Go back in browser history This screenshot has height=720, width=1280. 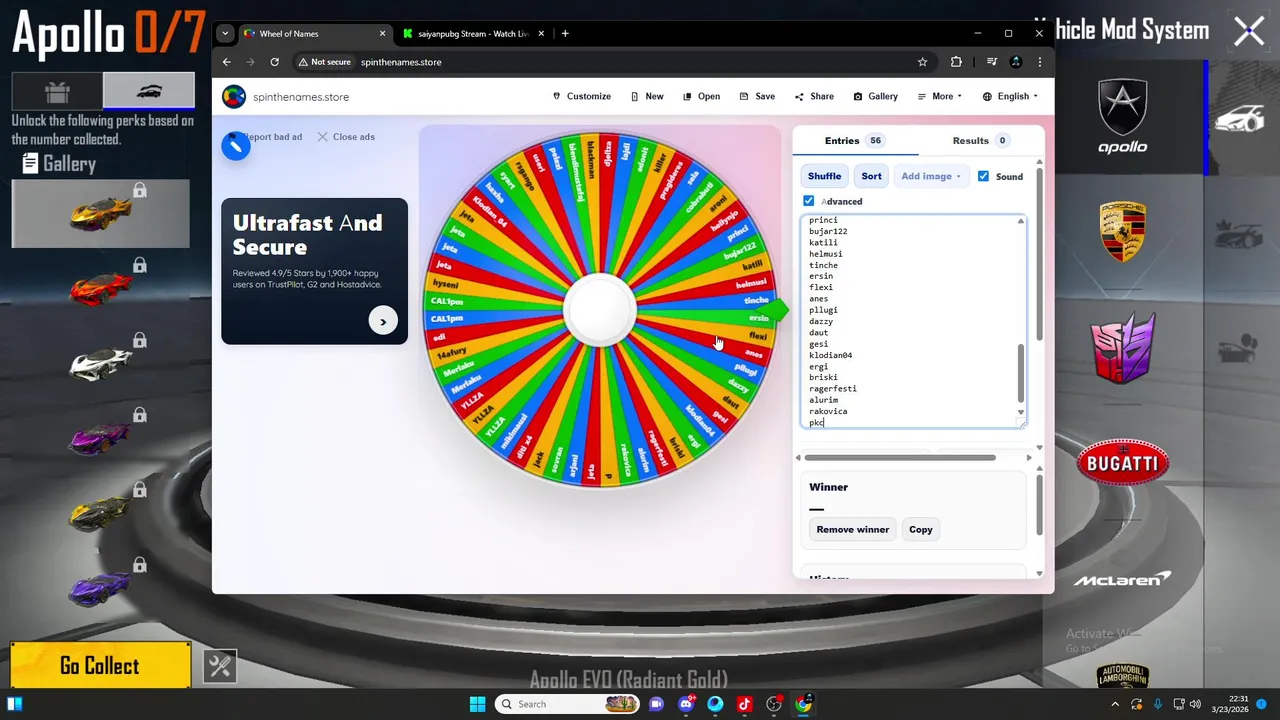coord(227,62)
